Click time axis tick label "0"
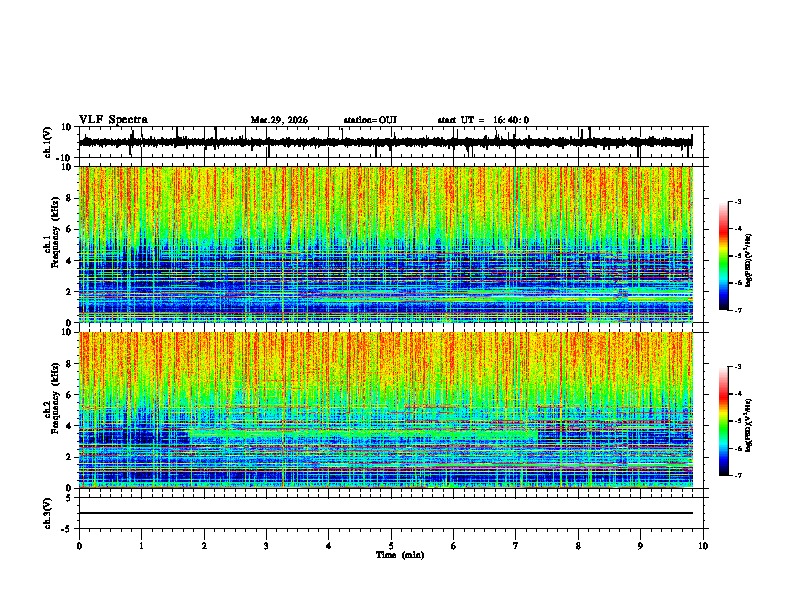 point(79,546)
